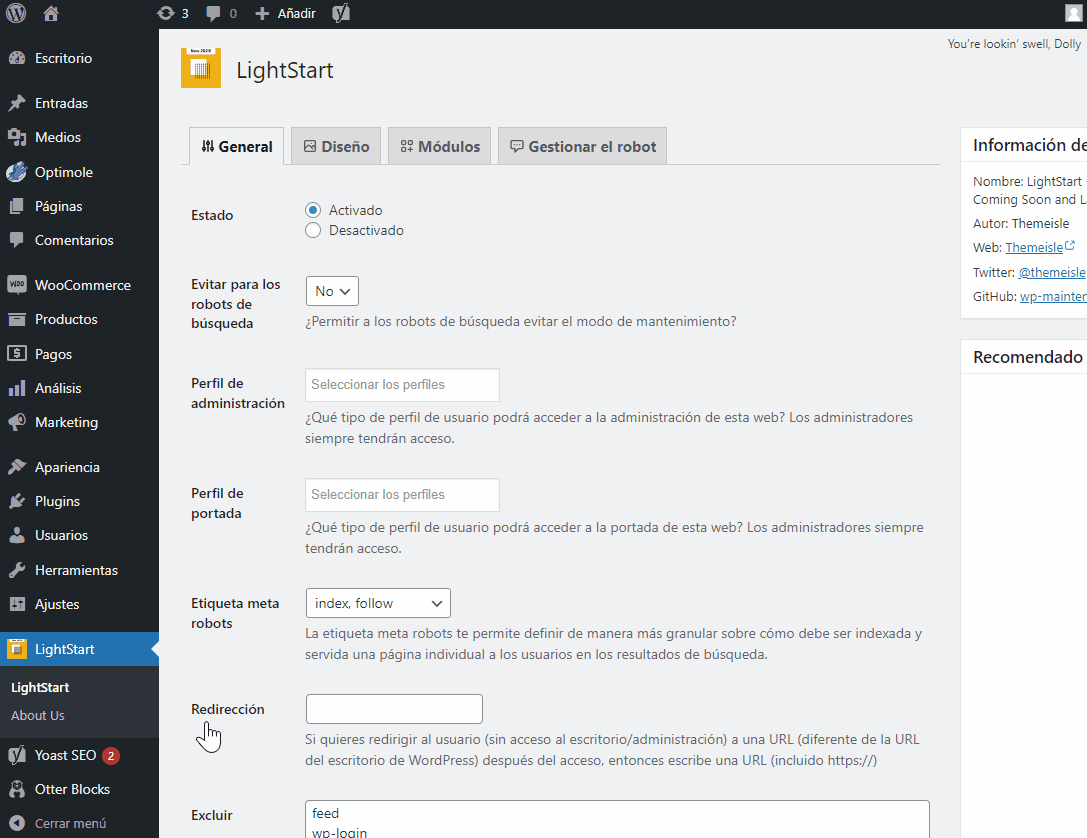Click the Optimole icon in sidebar
The width and height of the screenshot is (1087, 838).
click(x=17, y=172)
